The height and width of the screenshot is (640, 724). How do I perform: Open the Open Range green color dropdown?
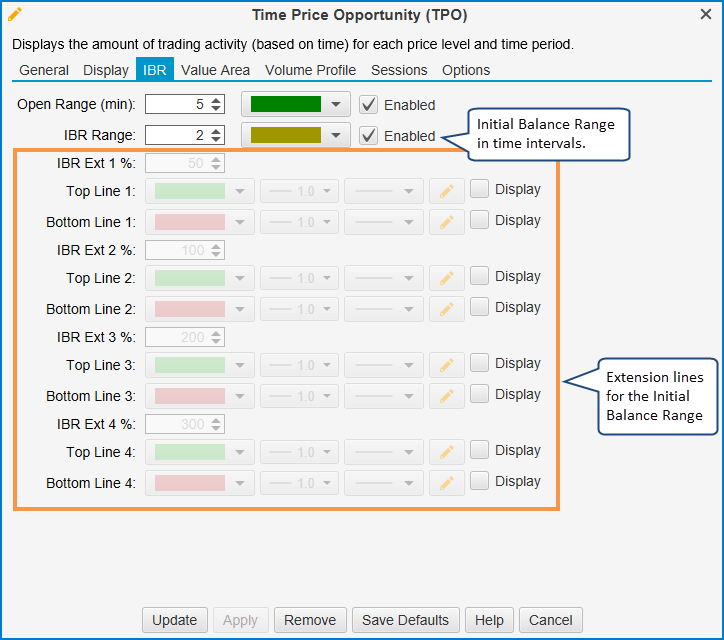coord(336,104)
